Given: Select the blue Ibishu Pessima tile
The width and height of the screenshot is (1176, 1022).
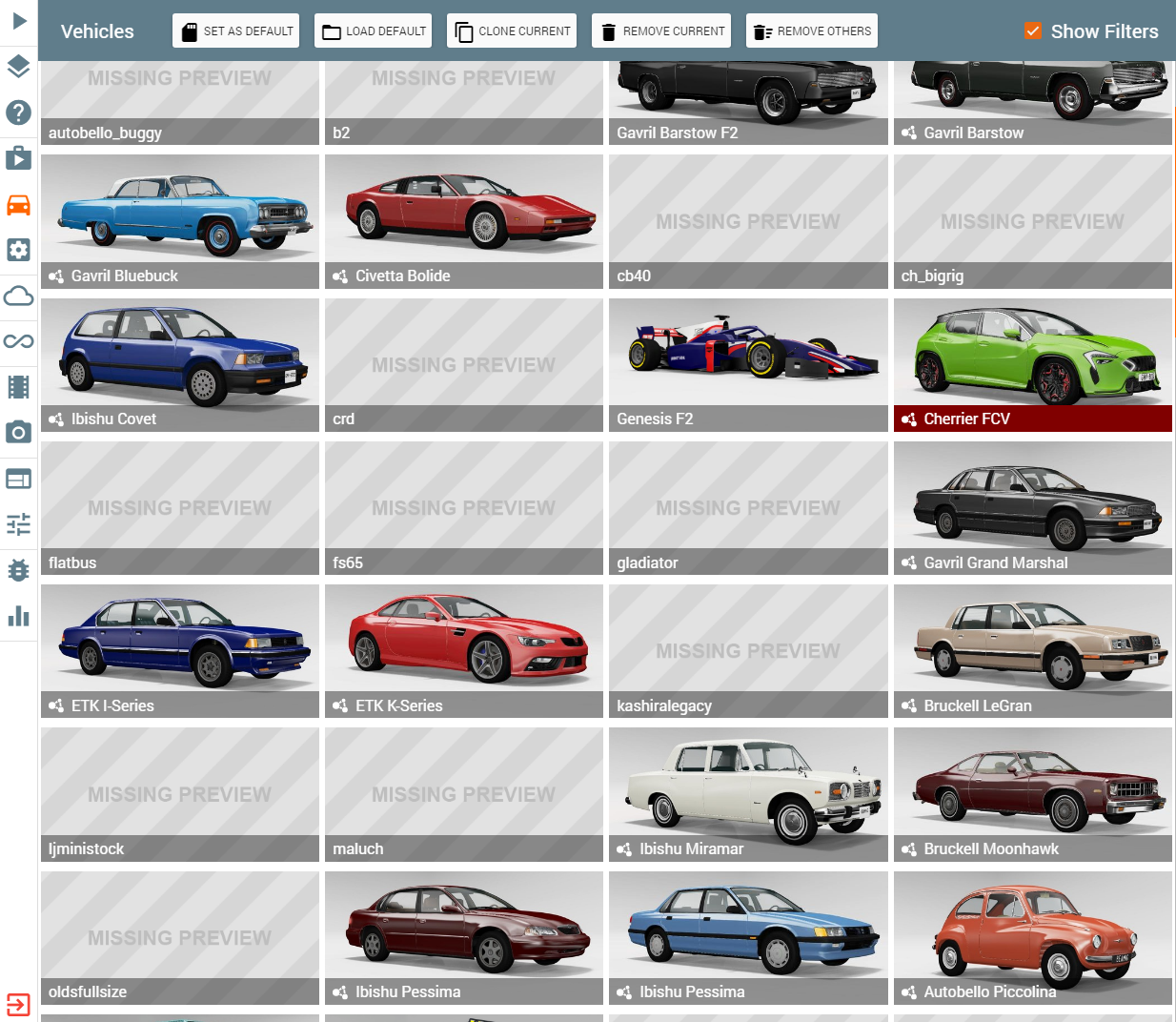Looking at the screenshot, I should (748, 938).
